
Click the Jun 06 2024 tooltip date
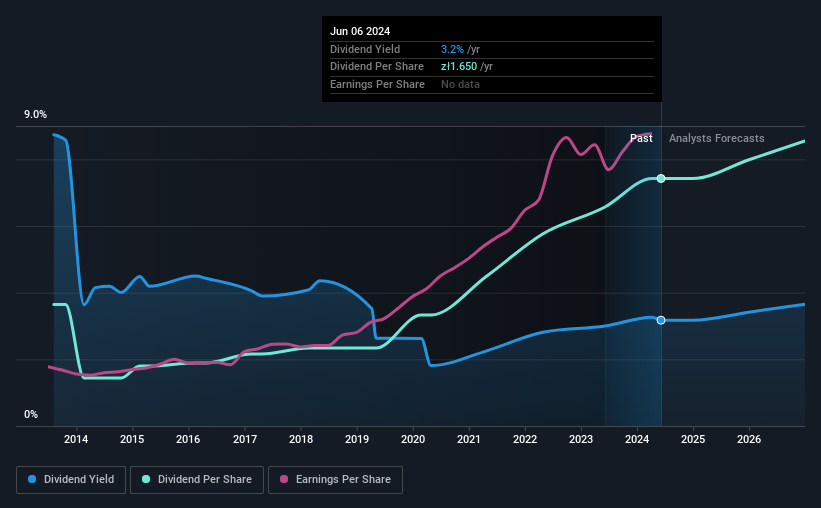pyautogui.click(x=360, y=31)
